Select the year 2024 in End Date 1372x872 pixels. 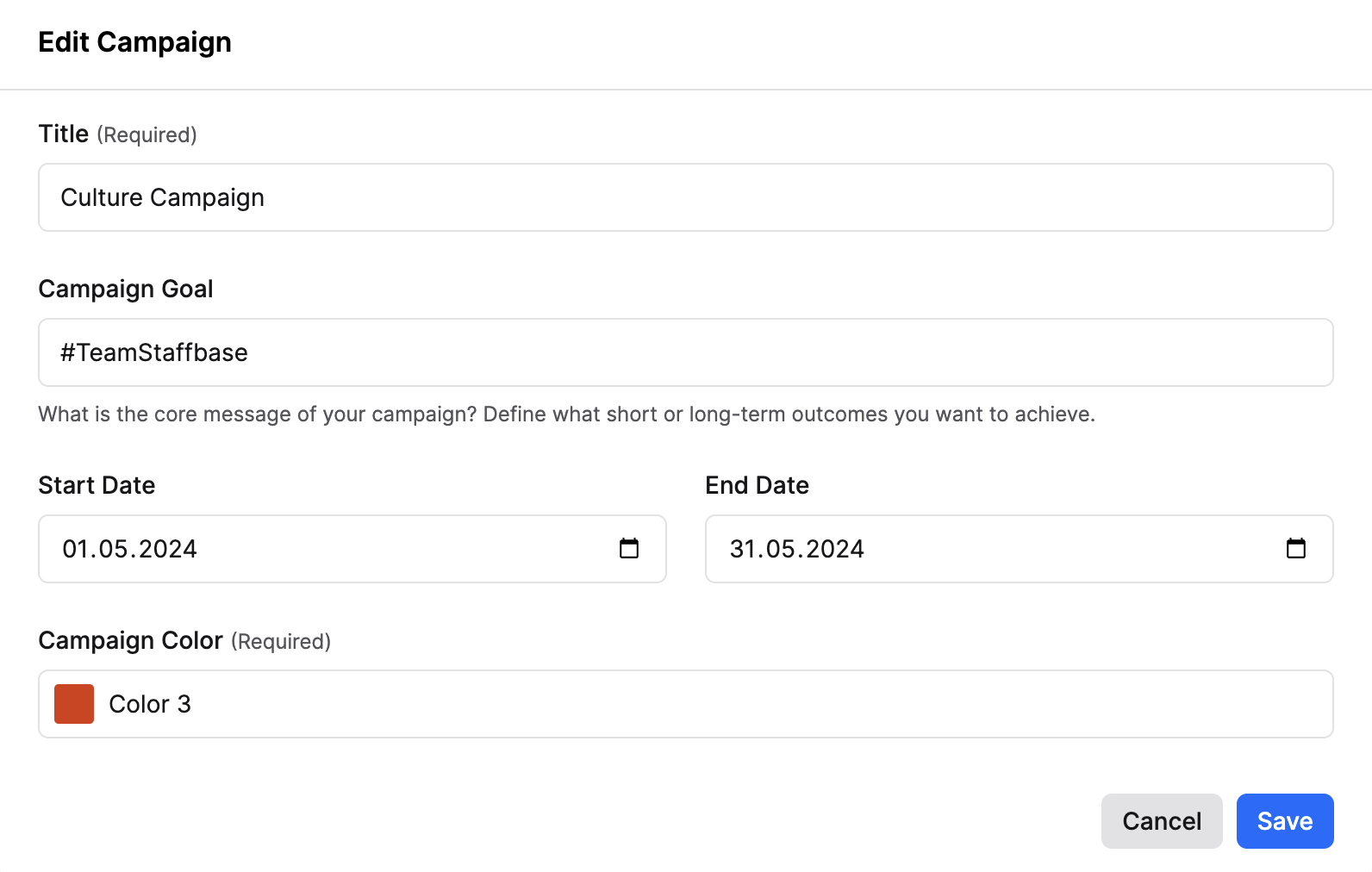point(835,549)
